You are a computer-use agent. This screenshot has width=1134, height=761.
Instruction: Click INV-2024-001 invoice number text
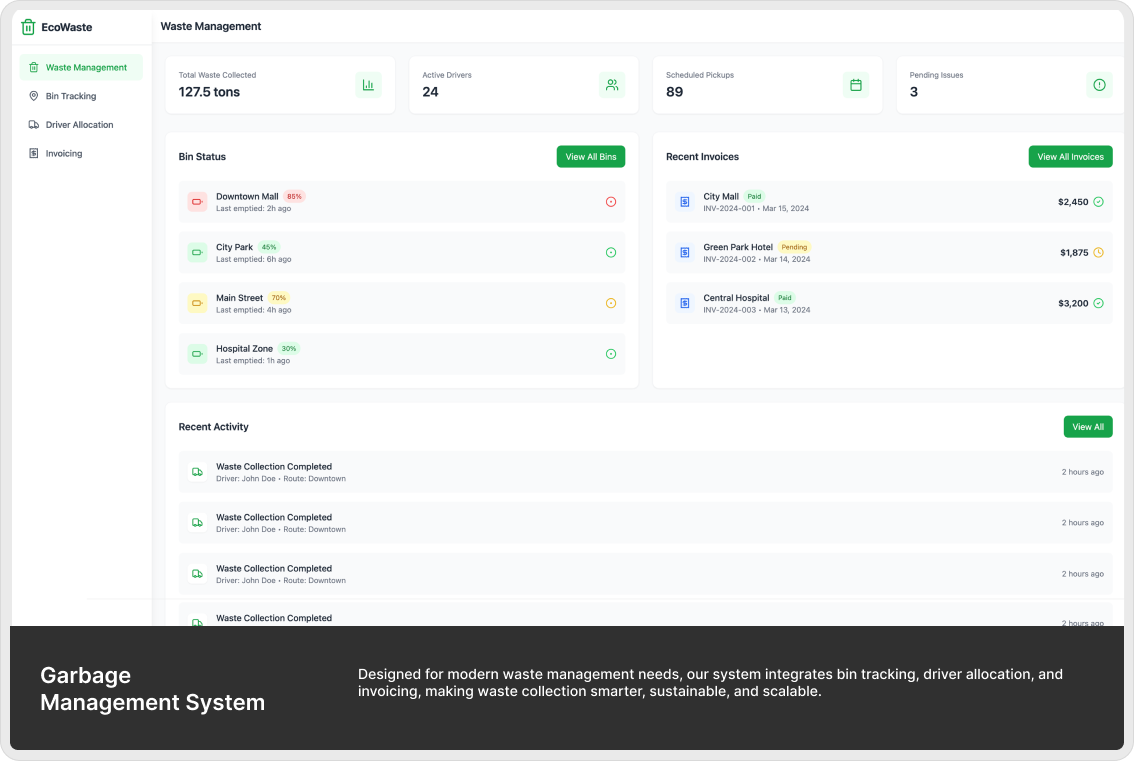point(729,208)
